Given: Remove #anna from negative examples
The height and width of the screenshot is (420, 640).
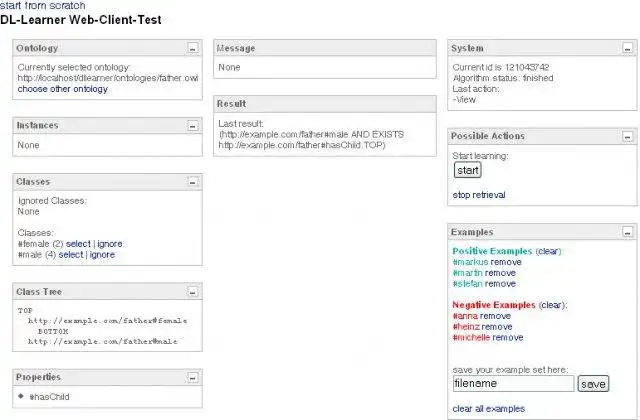Looking at the screenshot, I should coord(495,316).
